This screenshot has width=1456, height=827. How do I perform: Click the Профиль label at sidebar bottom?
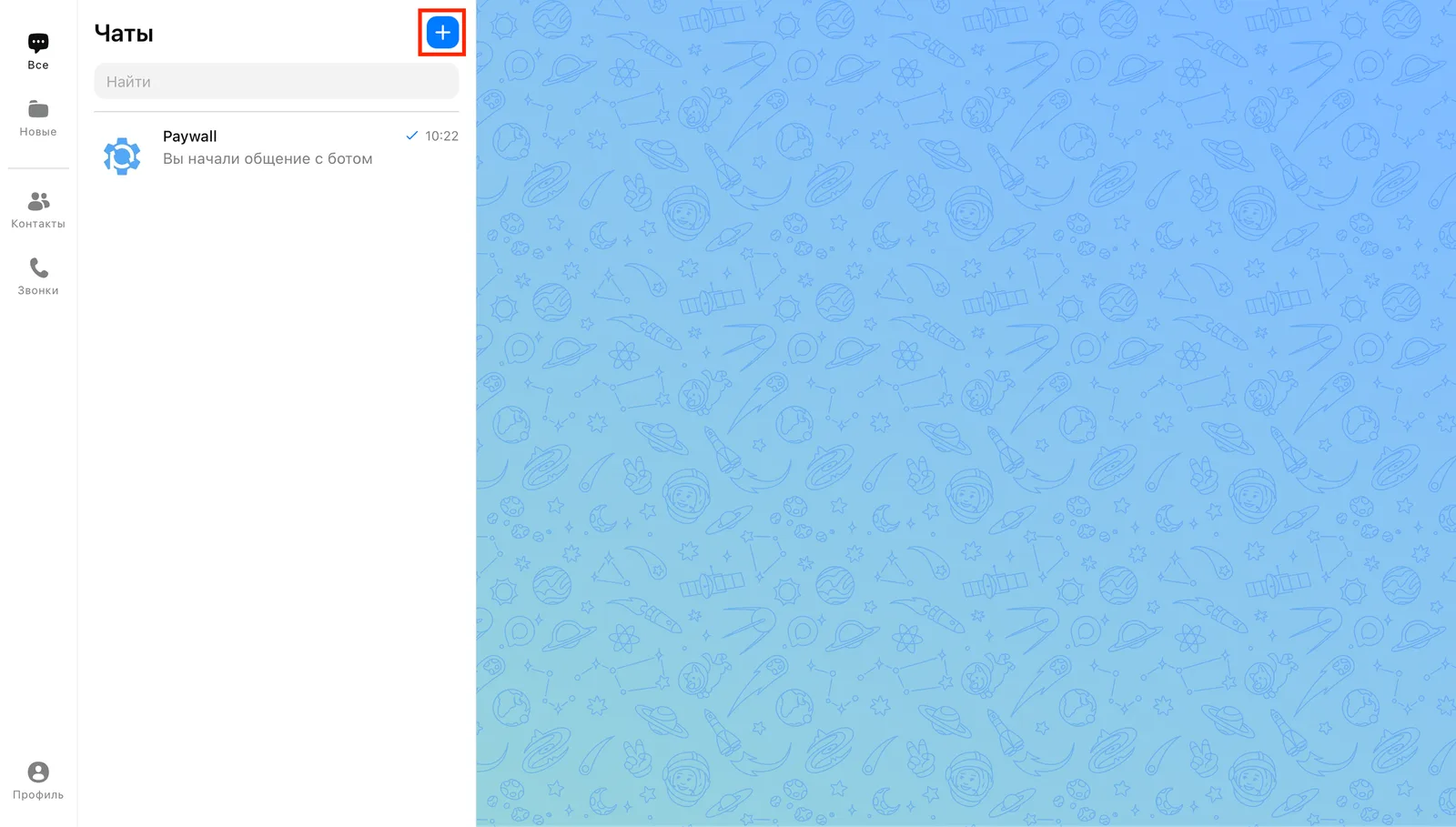click(38, 795)
